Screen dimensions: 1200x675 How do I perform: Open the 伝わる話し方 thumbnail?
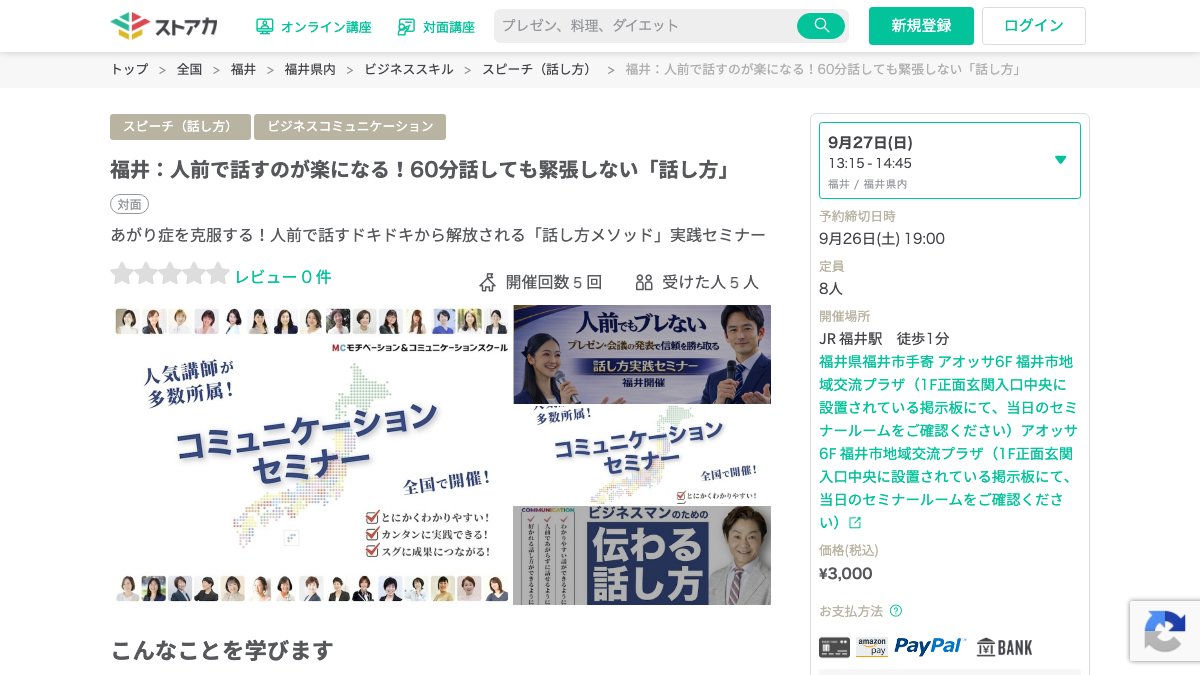(x=642, y=555)
